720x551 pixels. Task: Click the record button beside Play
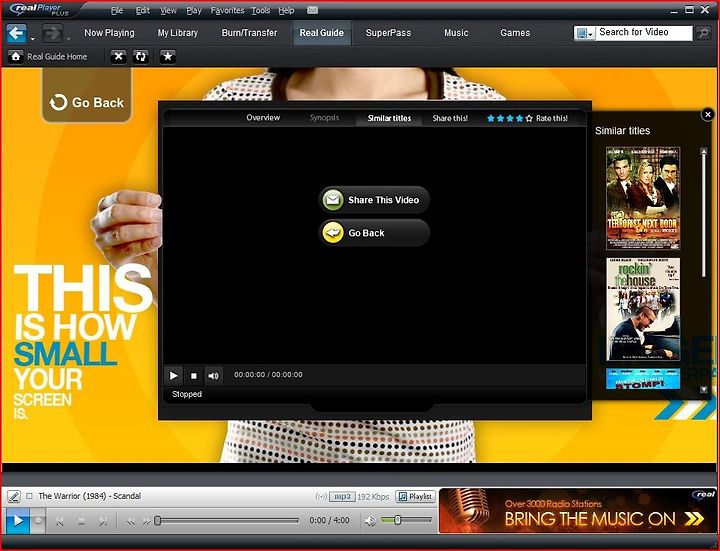pyautogui.click(x=38, y=521)
